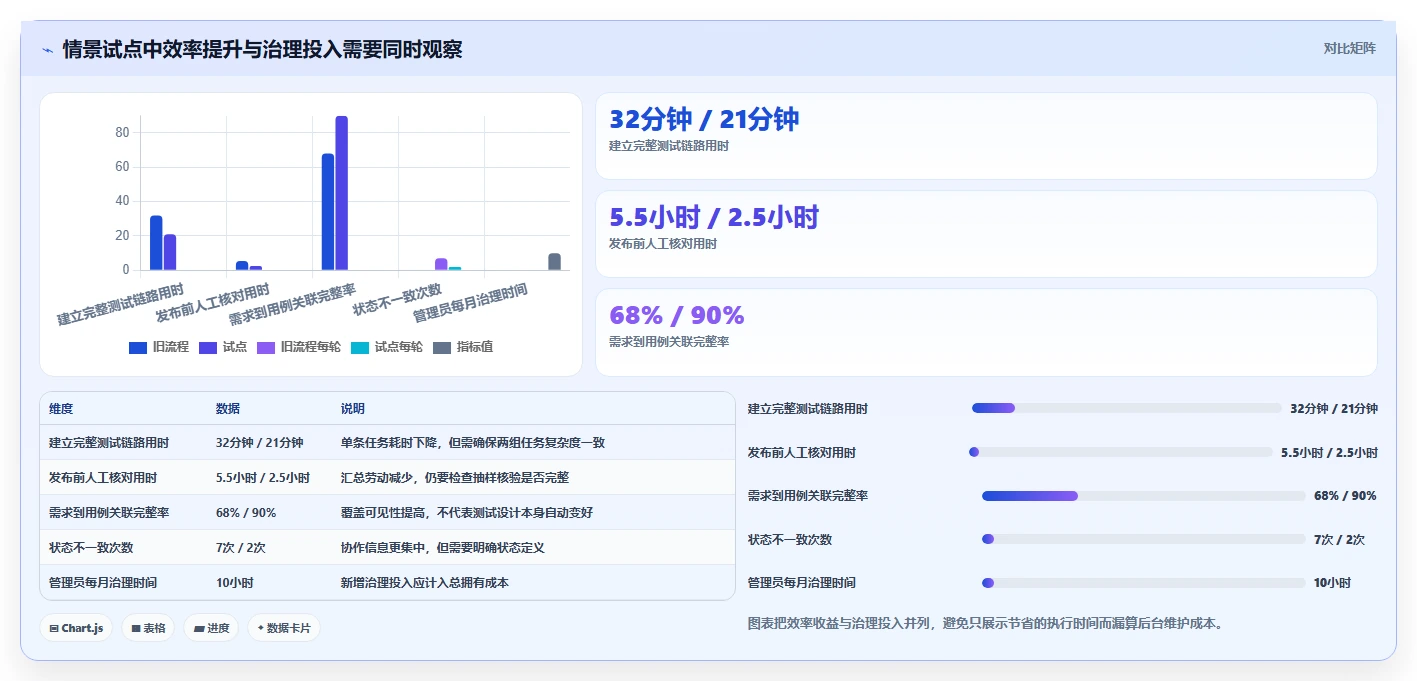Click table cell 建立完整测试链路用时 in 维度 column
The image size is (1417, 681).
click(x=109, y=443)
